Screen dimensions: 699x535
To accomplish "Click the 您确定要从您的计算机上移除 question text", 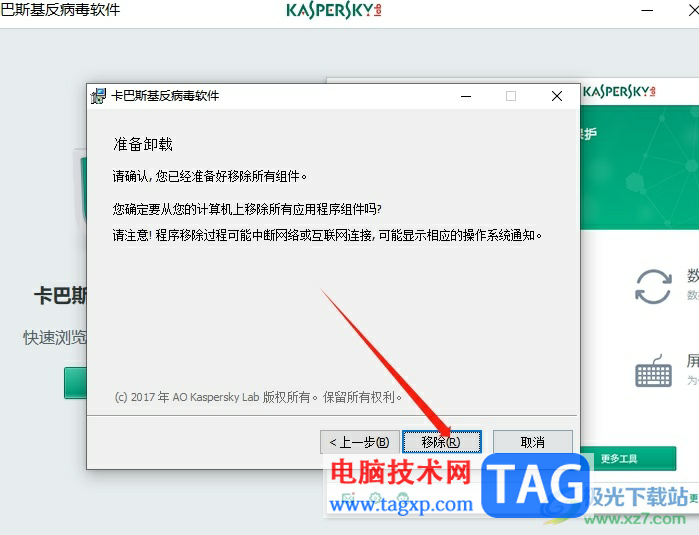I will 247,209.
